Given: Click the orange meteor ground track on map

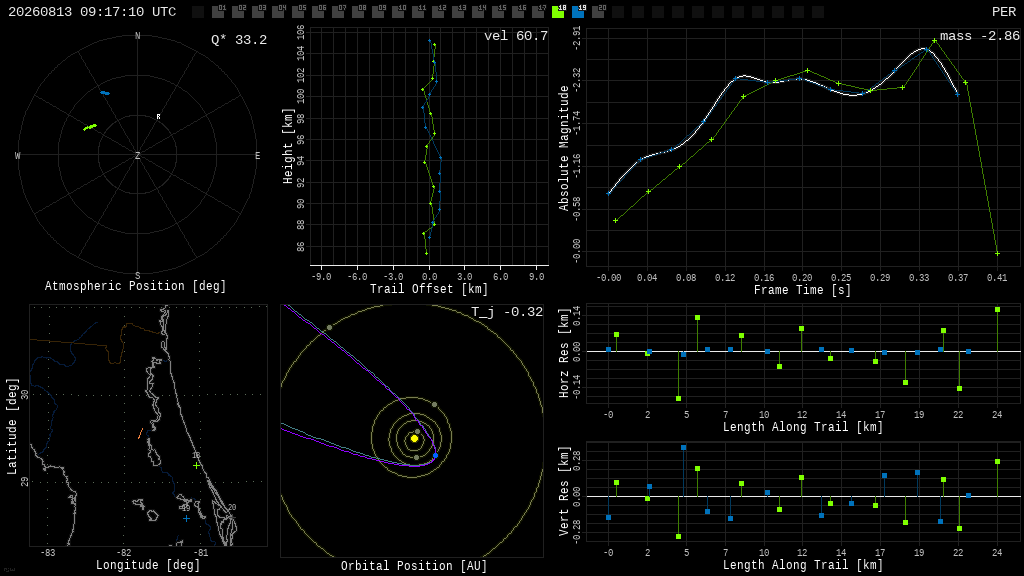Looking at the screenshot, I should (x=140, y=434).
